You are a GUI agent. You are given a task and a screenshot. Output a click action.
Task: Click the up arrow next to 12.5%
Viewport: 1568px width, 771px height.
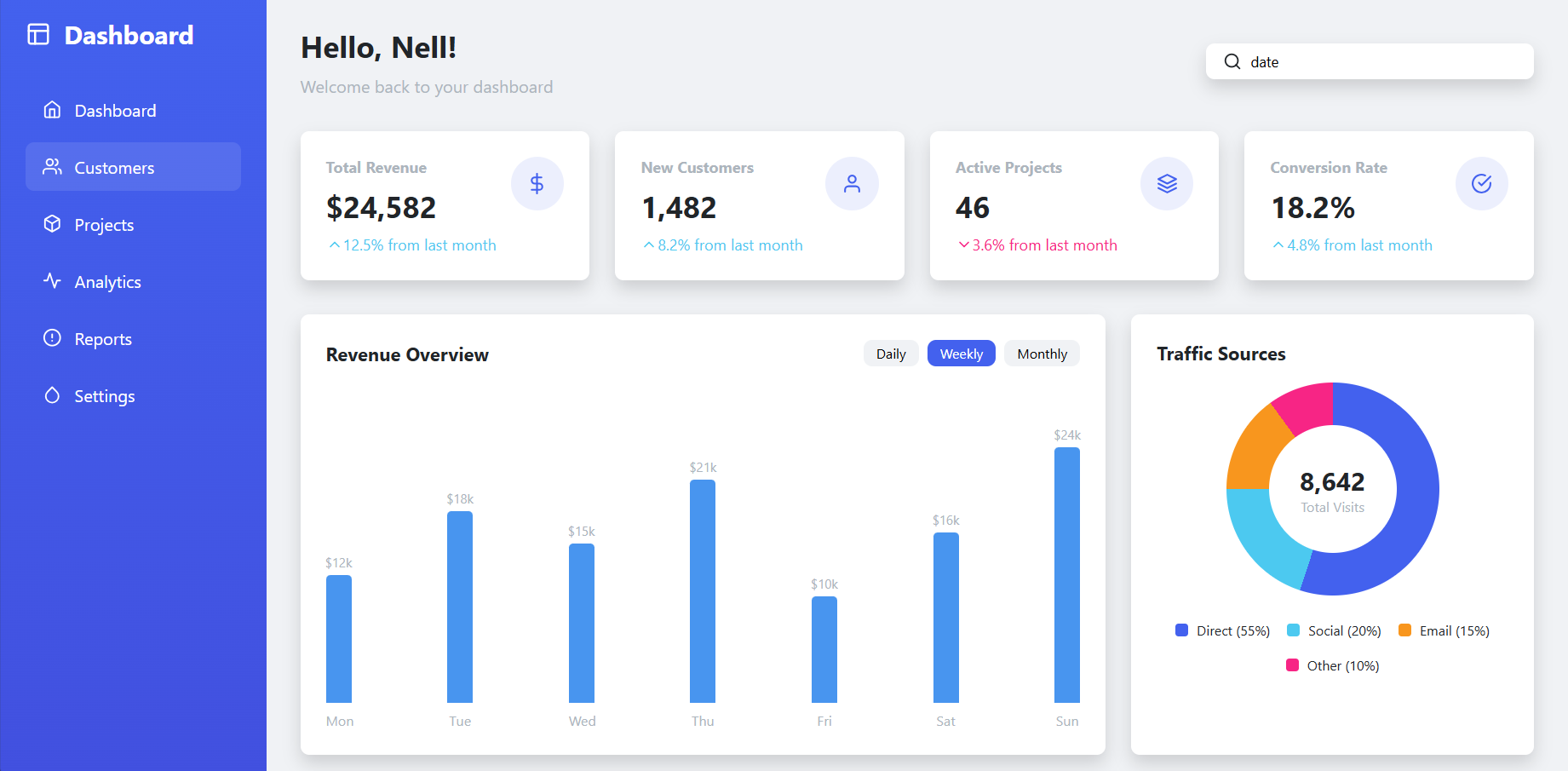(x=334, y=245)
